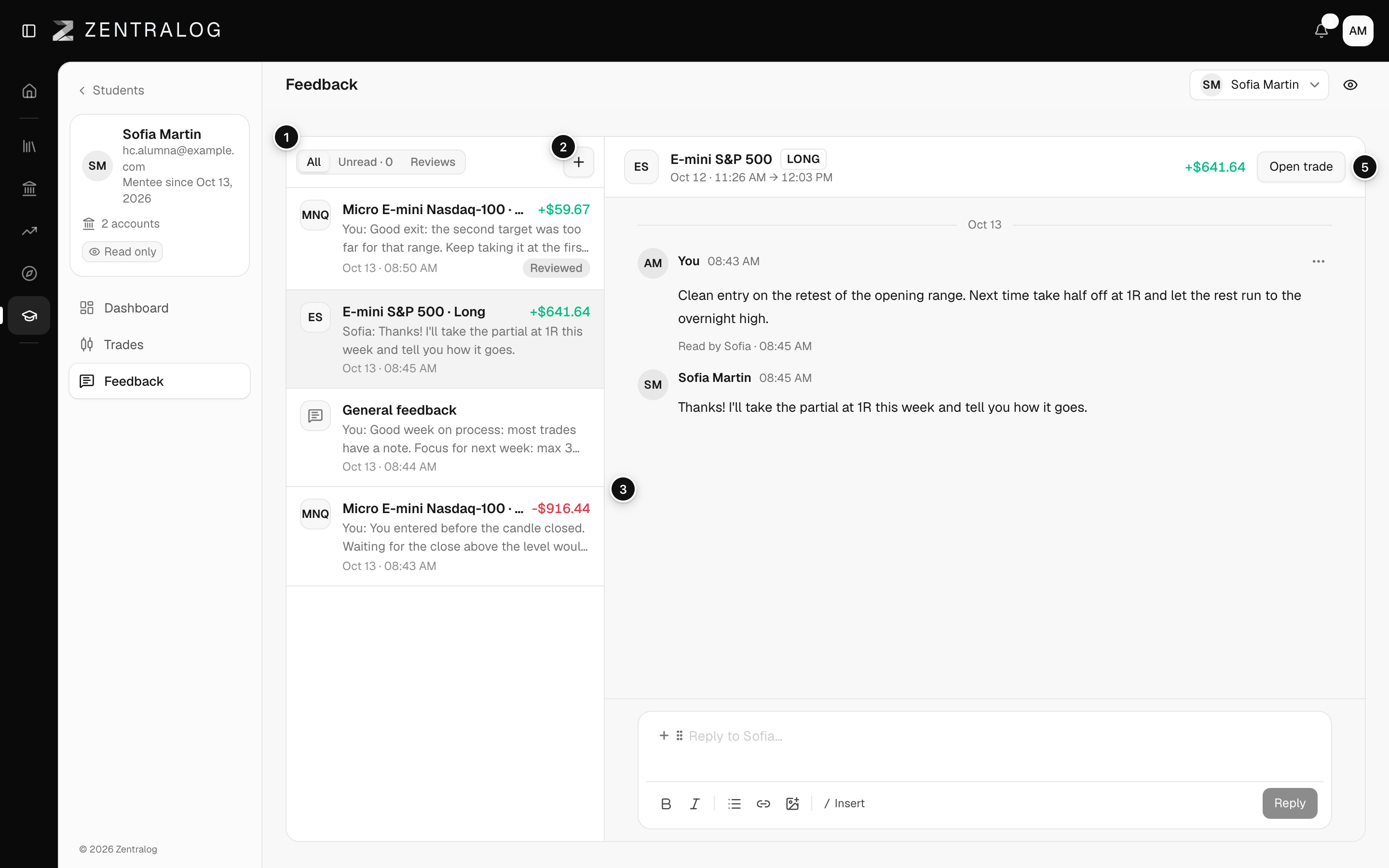Click the plus block icon in editor
The width and height of the screenshot is (1389, 868).
pos(664,735)
